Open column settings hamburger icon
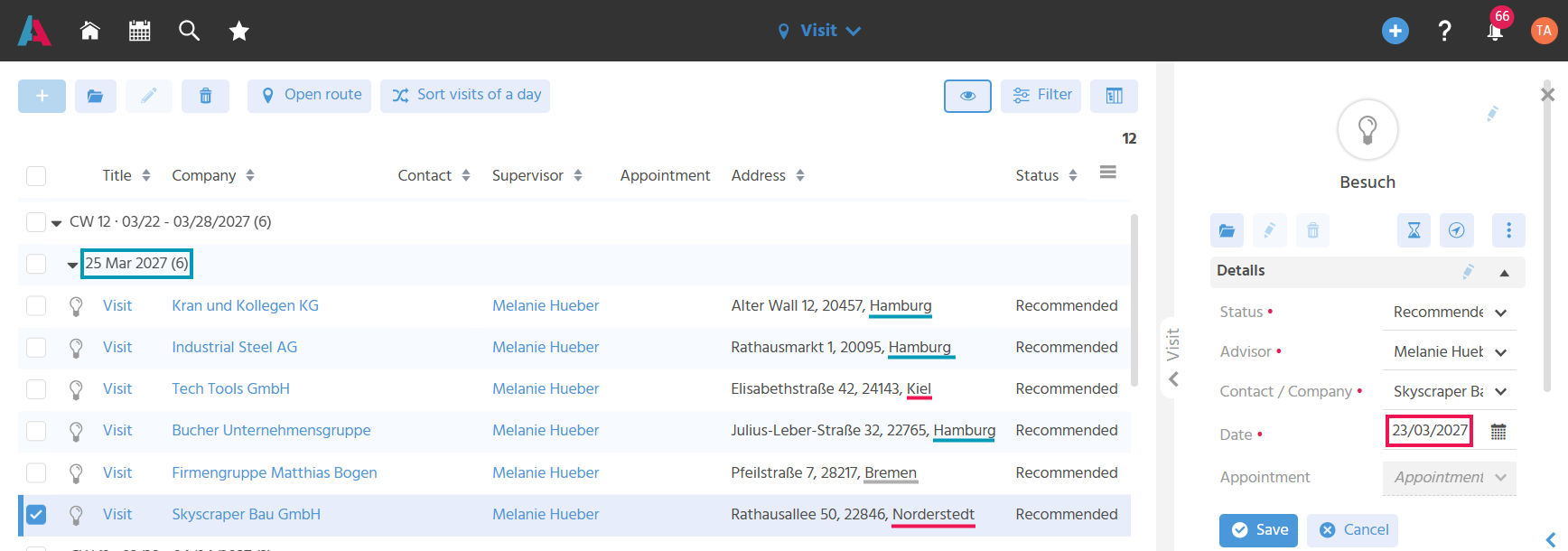1568x551 pixels. (1108, 173)
